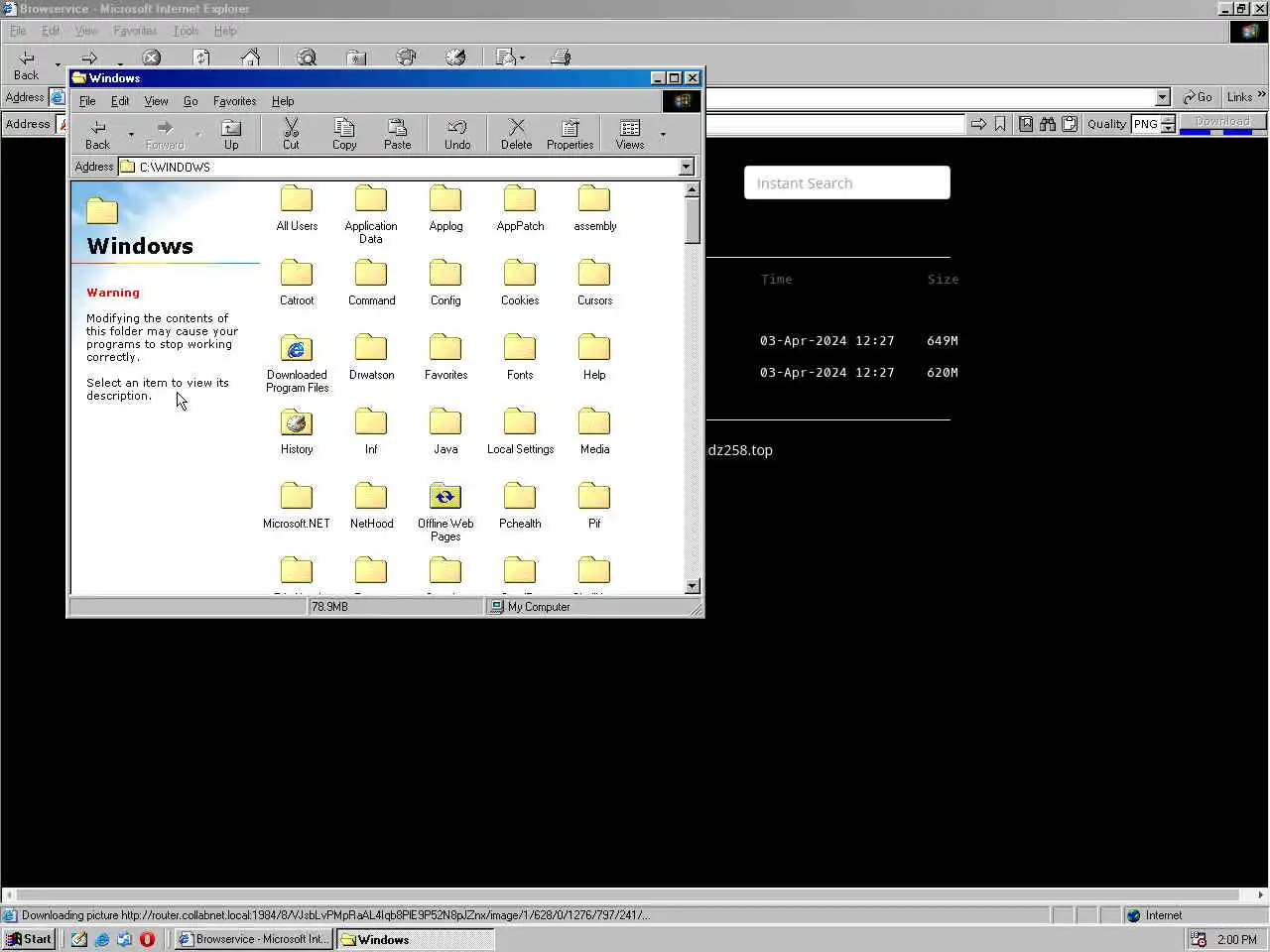Click the Instant Search field
Viewport: 1270px width, 952px height.
[847, 182]
